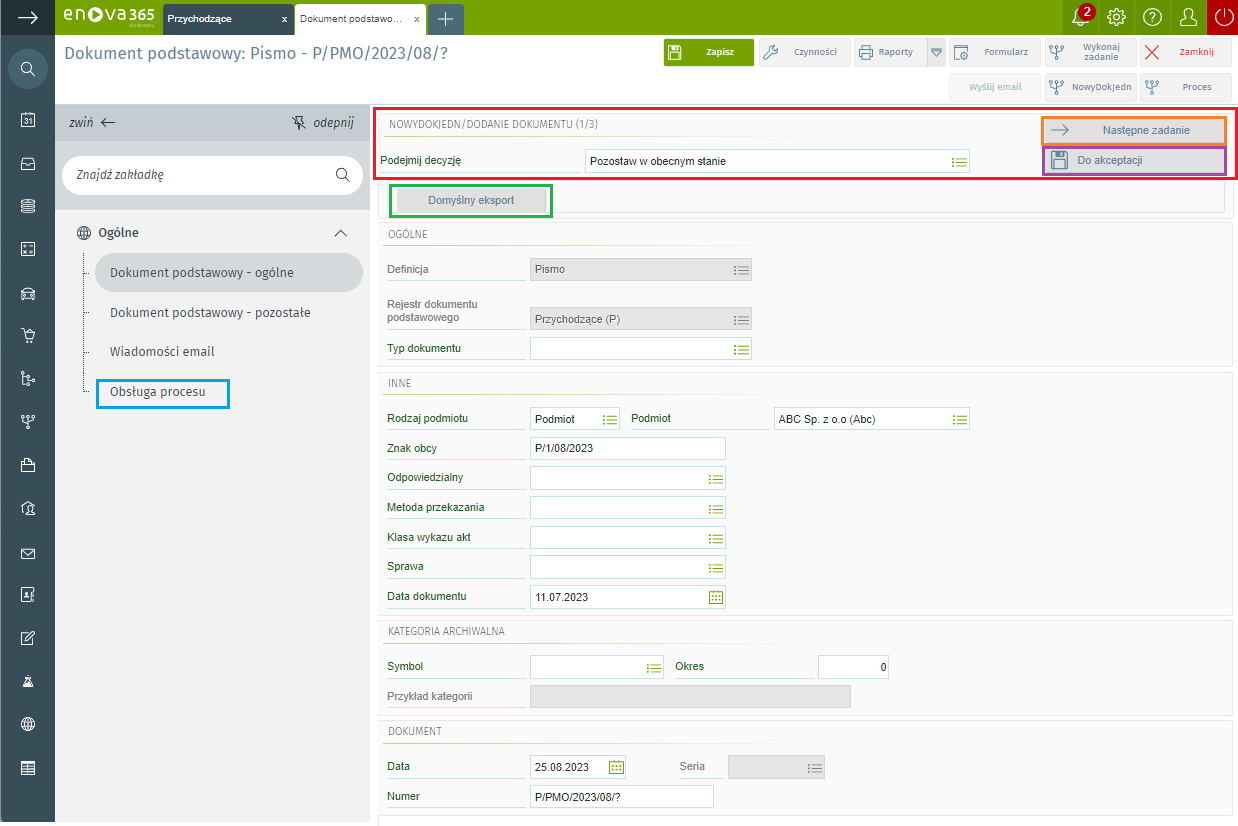Click the help question mark icon
The height and width of the screenshot is (826, 1238).
pos(1152,17)
